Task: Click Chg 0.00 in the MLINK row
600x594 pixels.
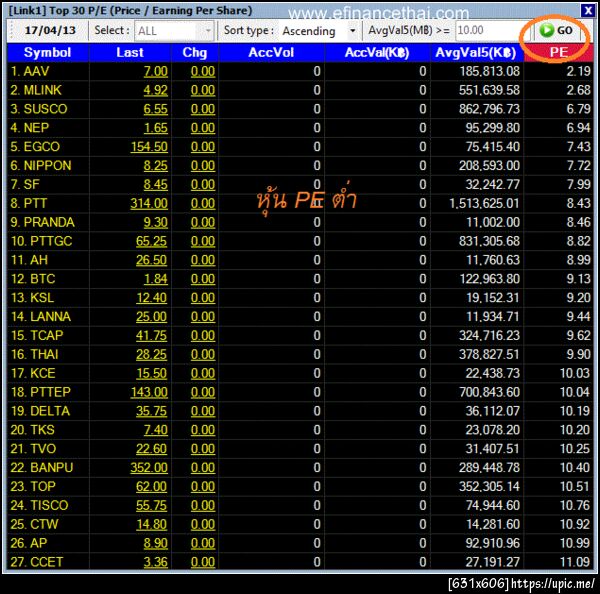Action: click(x=203, y=90)
